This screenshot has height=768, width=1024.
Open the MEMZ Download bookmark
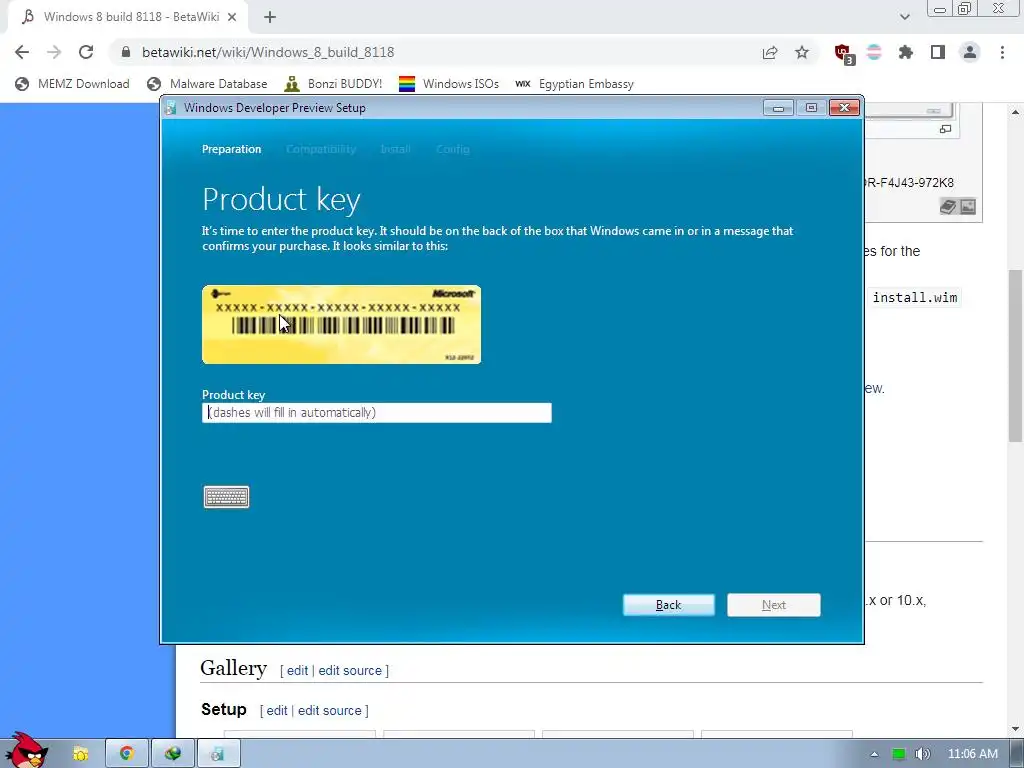tap(72, 84)
